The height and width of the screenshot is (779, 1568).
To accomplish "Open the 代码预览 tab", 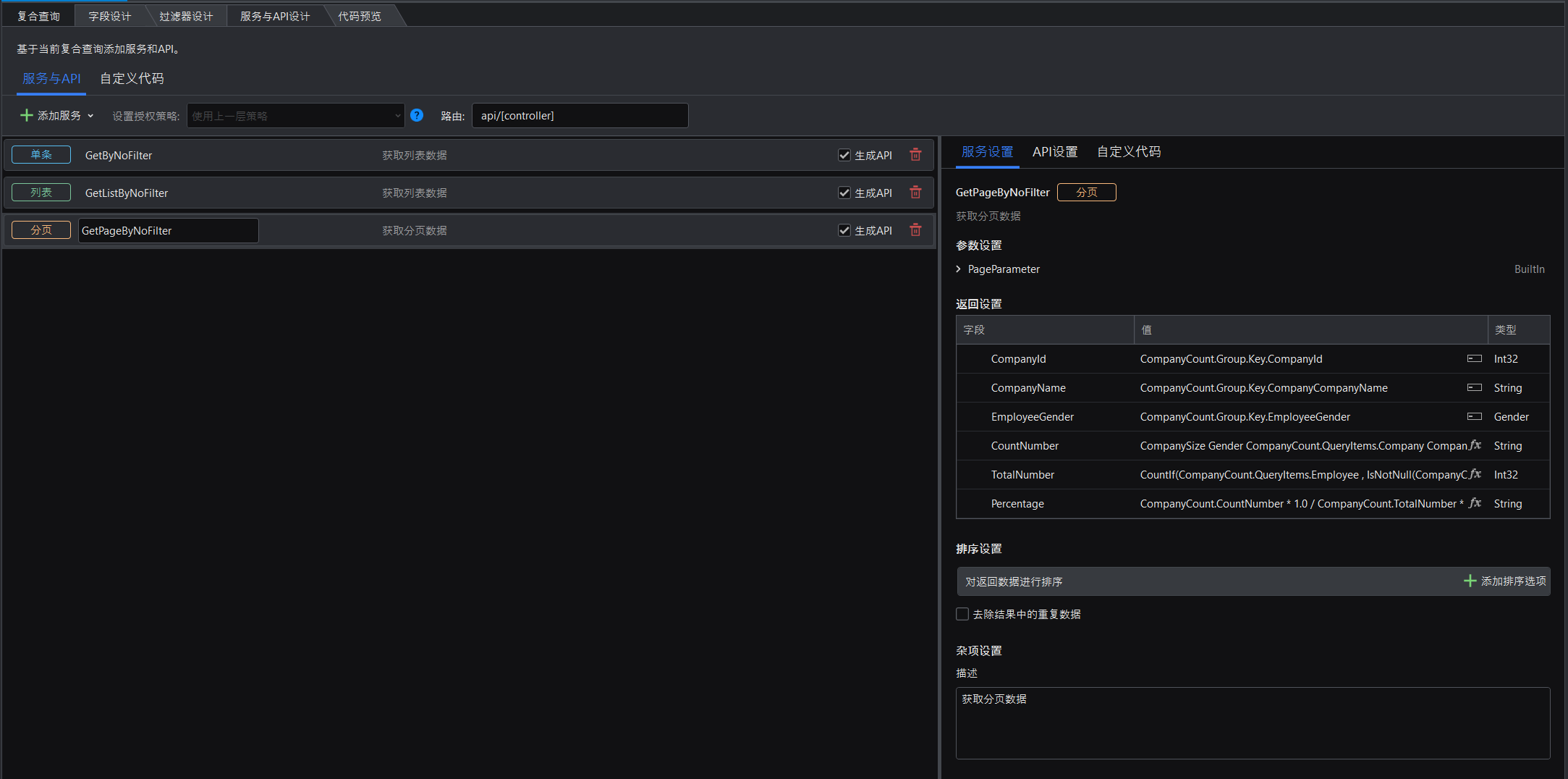I will point(360,16).
